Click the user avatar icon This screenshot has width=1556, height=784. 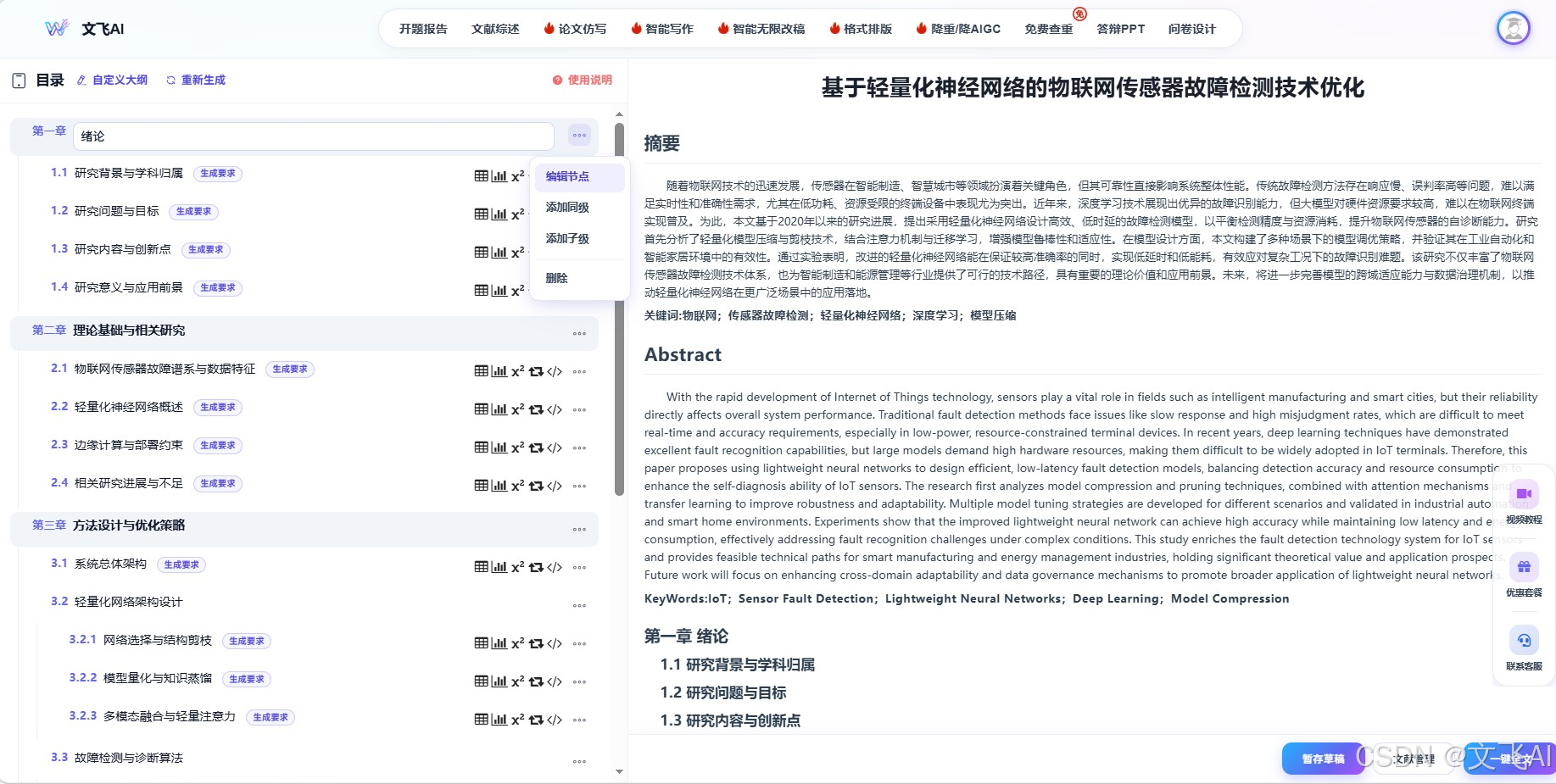coord(1513,28)
